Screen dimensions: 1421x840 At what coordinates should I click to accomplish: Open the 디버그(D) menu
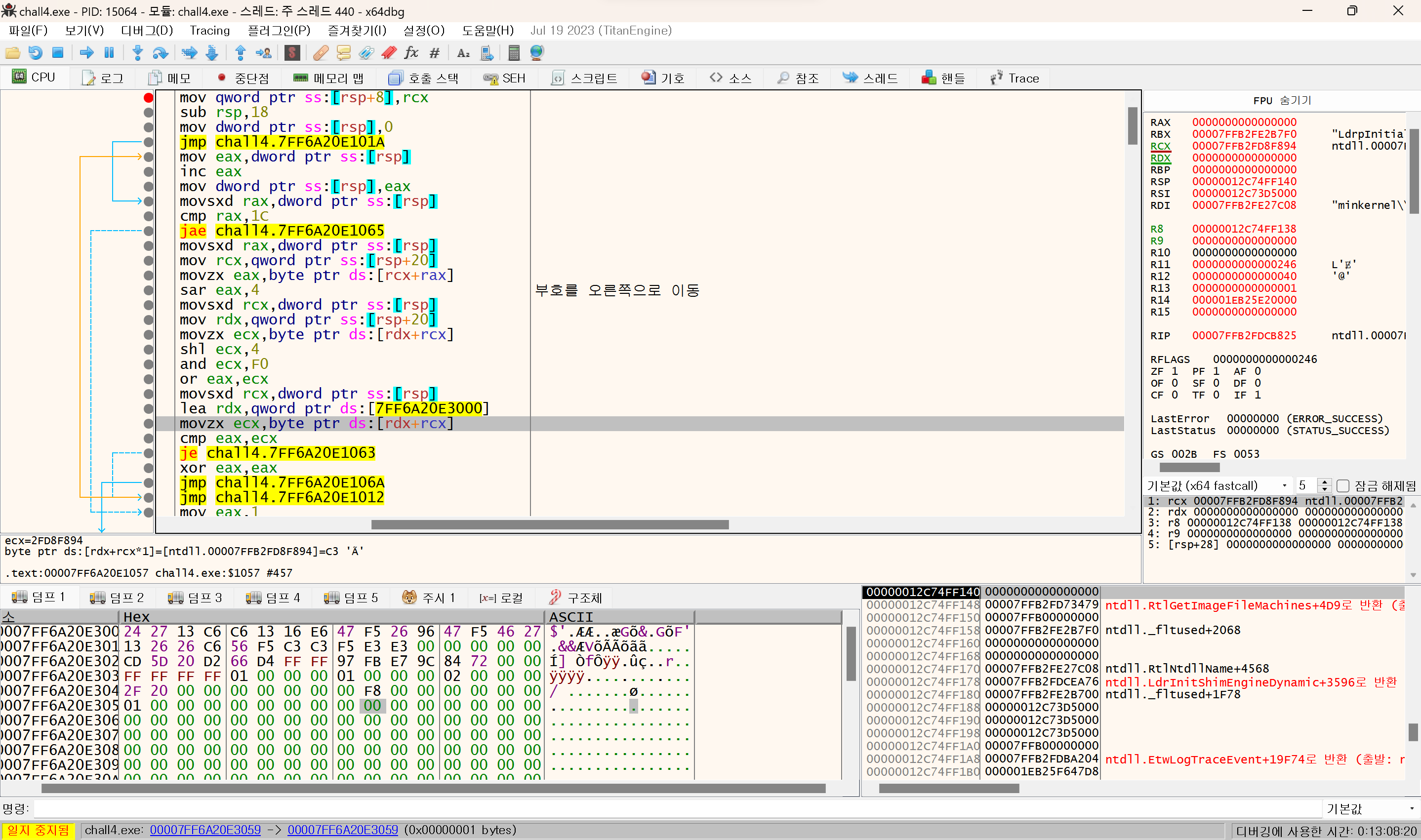(147, 31)
